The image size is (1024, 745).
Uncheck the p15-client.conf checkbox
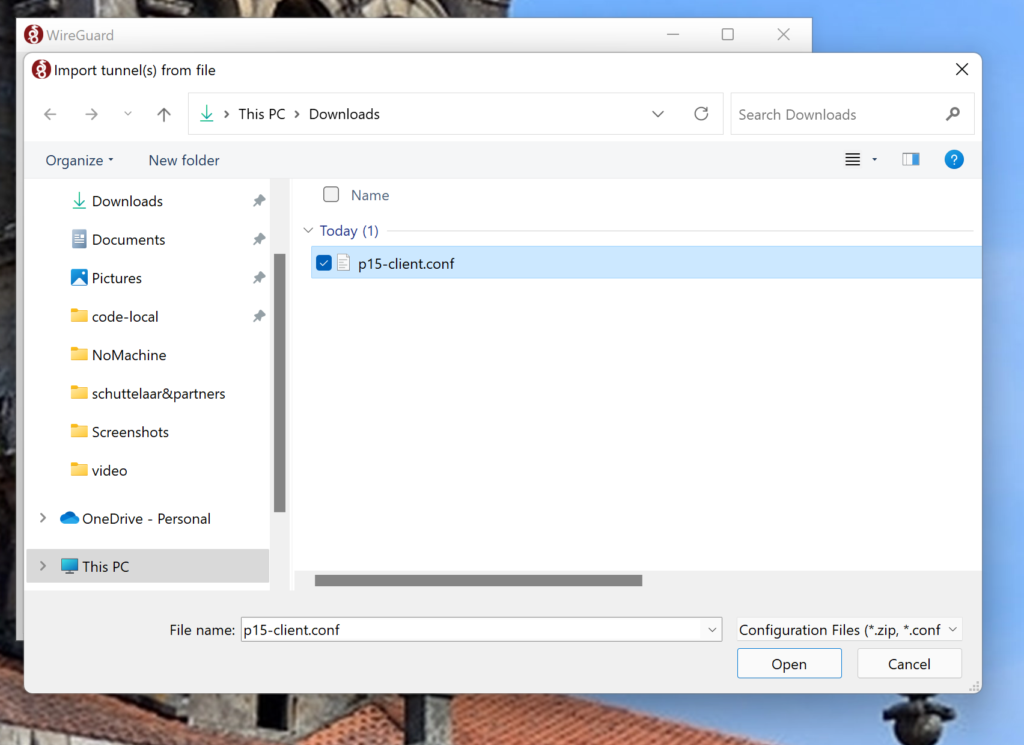[x=324, y=263]
